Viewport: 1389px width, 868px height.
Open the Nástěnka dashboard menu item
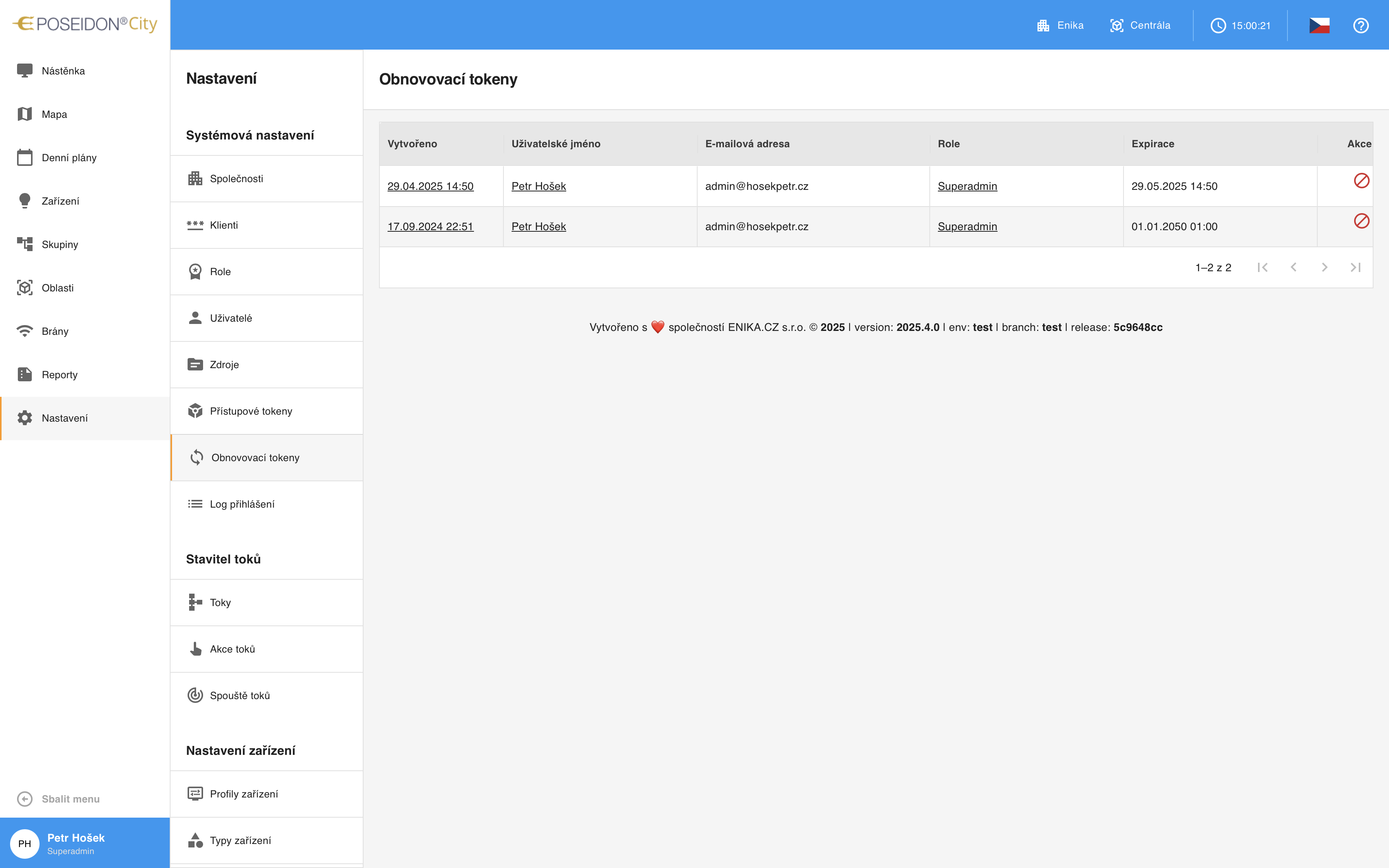[85, 71]
